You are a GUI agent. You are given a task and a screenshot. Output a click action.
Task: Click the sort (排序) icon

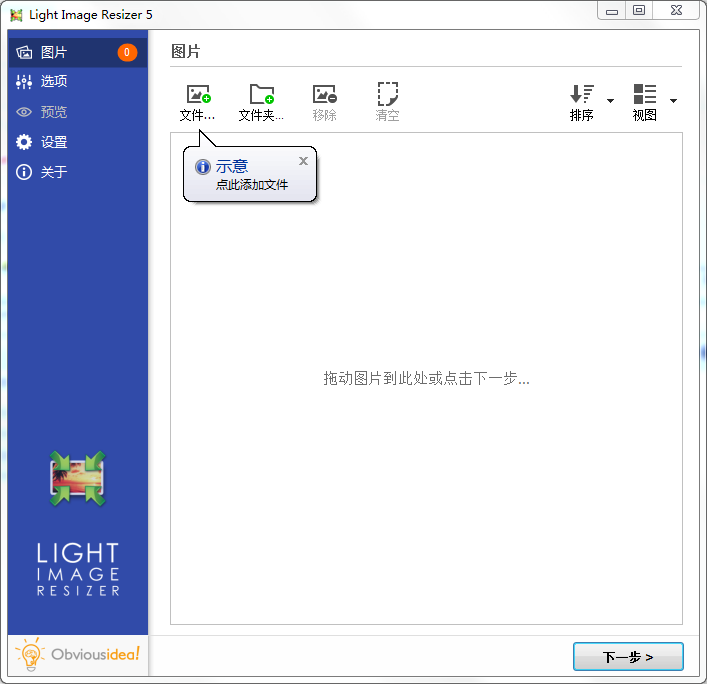[582, 94]
